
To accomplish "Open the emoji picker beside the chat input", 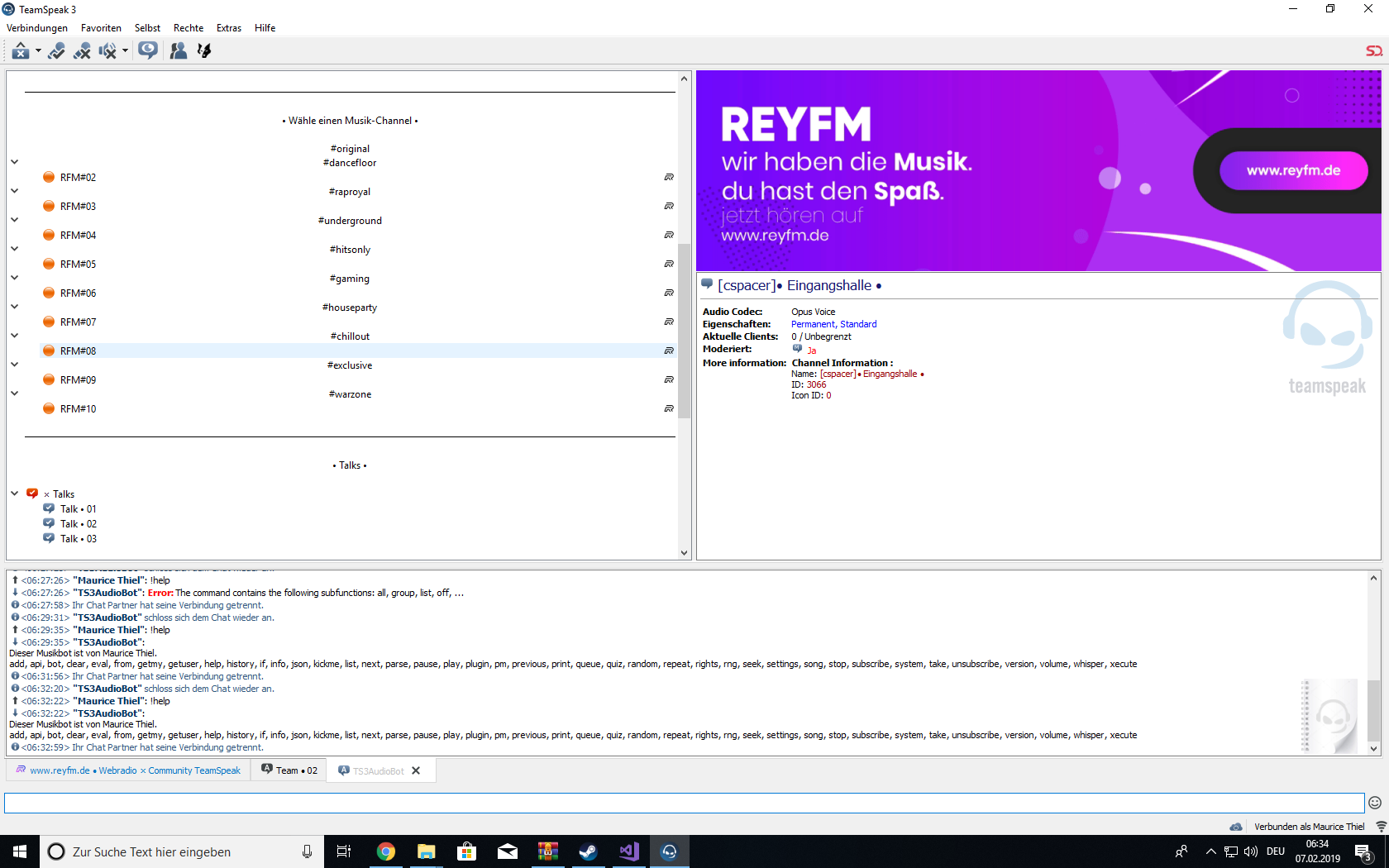I will (x=1373, y=802).
